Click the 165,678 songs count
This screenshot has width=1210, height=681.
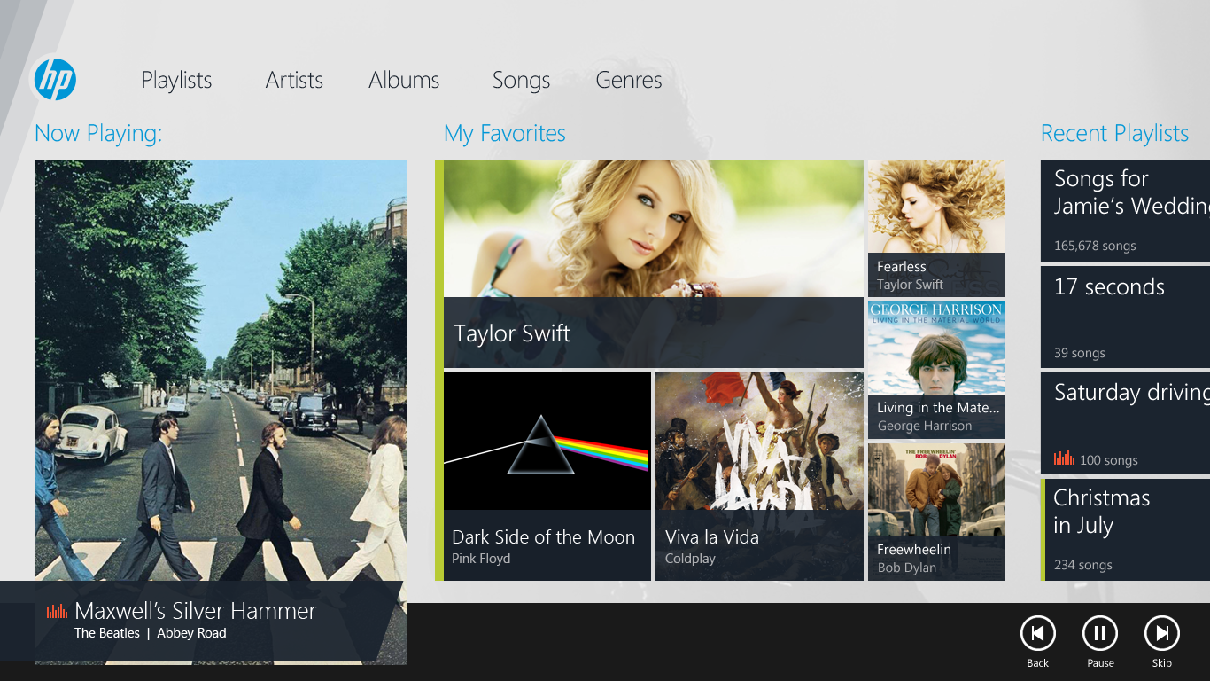tap(1095, 245)
